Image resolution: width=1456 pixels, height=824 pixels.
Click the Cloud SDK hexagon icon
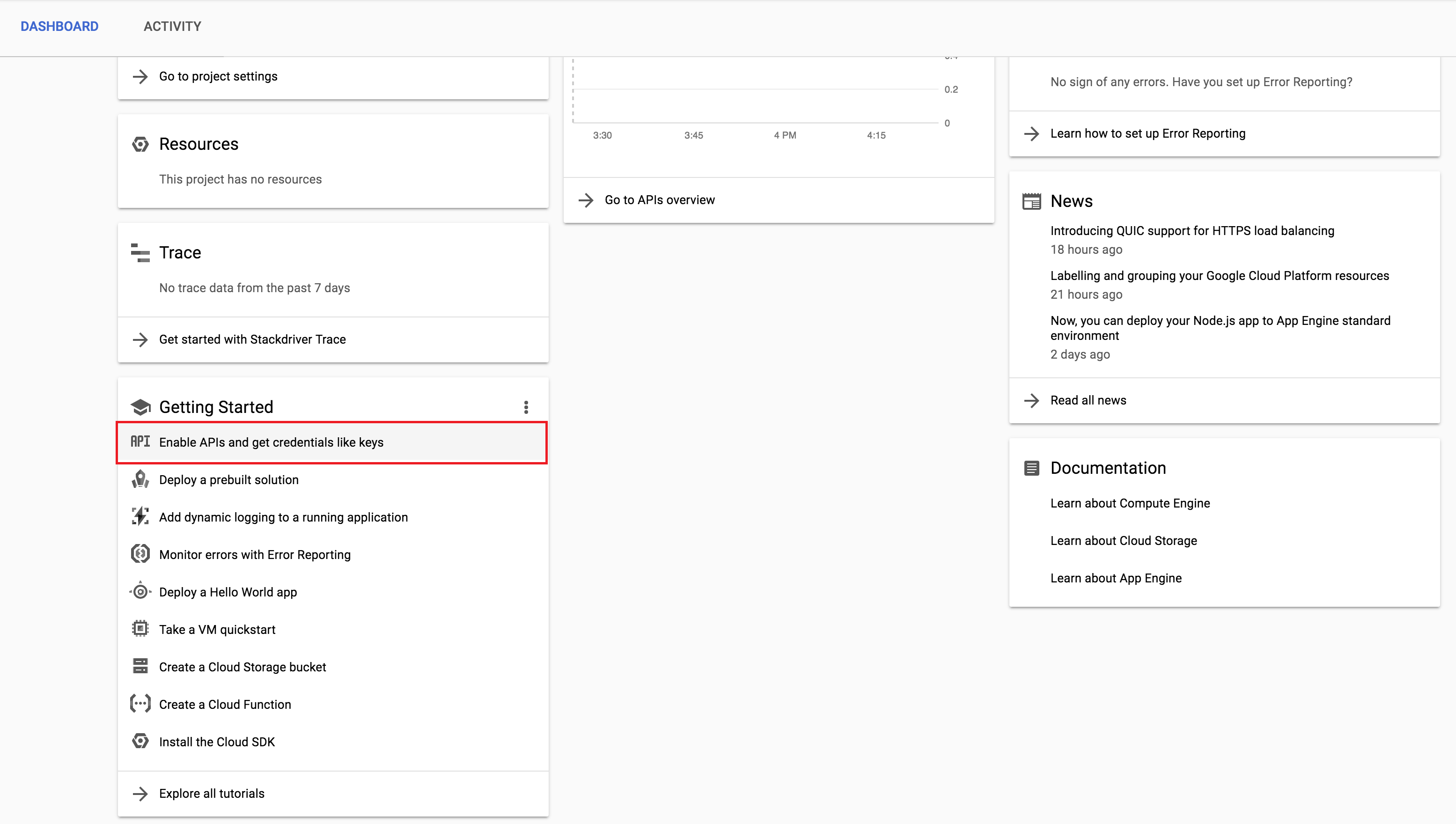[x=140, y=742]
